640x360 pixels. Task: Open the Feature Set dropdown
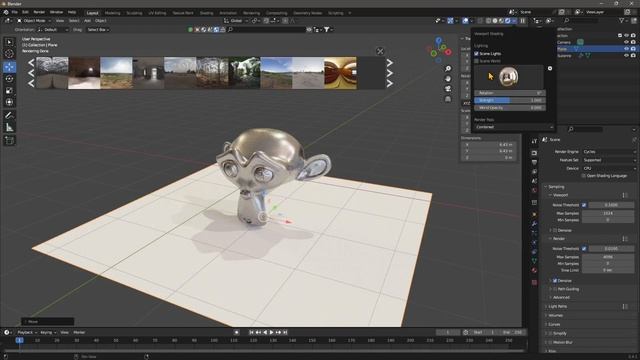pos(609,160)
